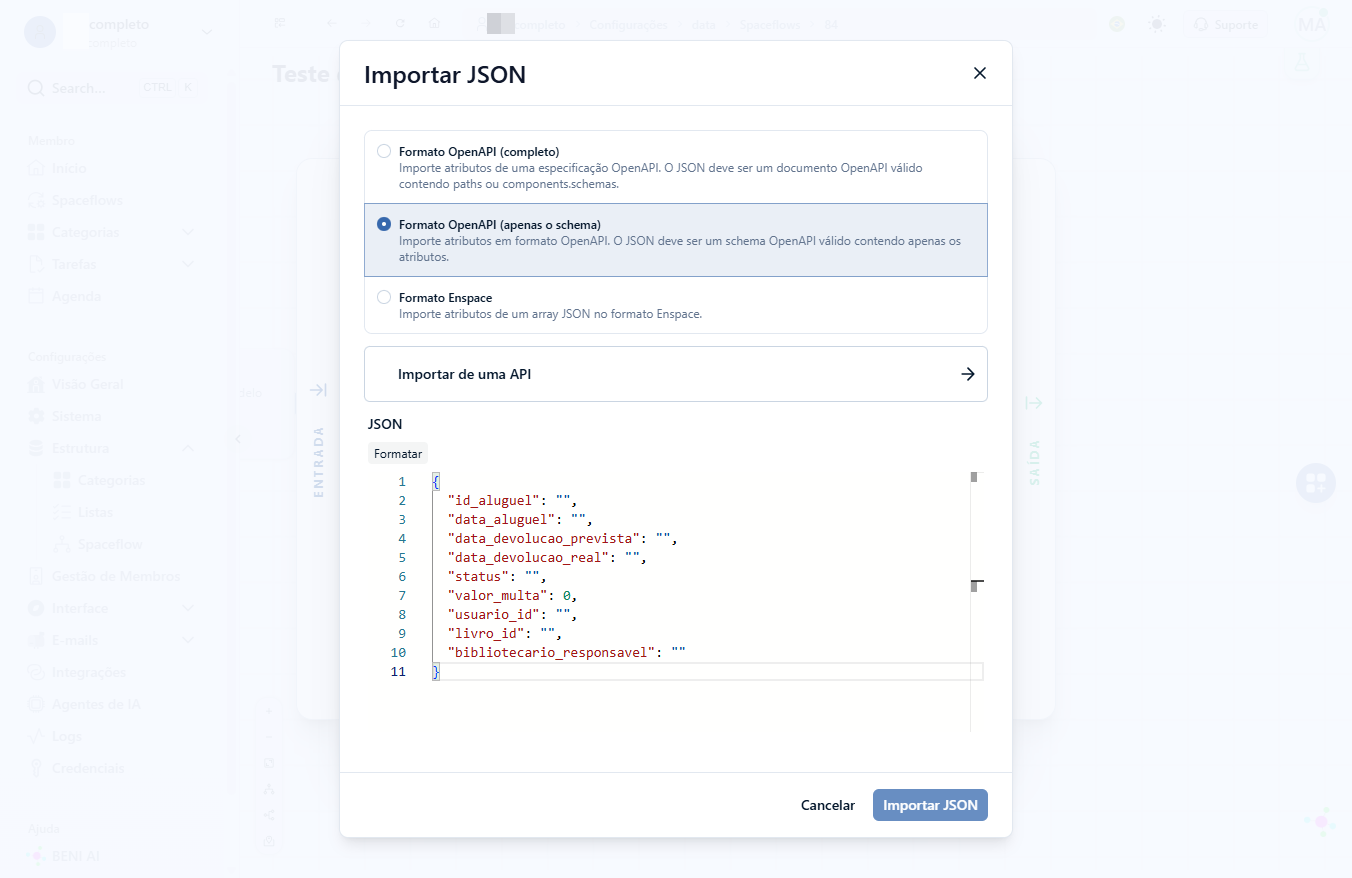Open the Listas icon under Estrutura
The image size is (1352, 878).
62,512
